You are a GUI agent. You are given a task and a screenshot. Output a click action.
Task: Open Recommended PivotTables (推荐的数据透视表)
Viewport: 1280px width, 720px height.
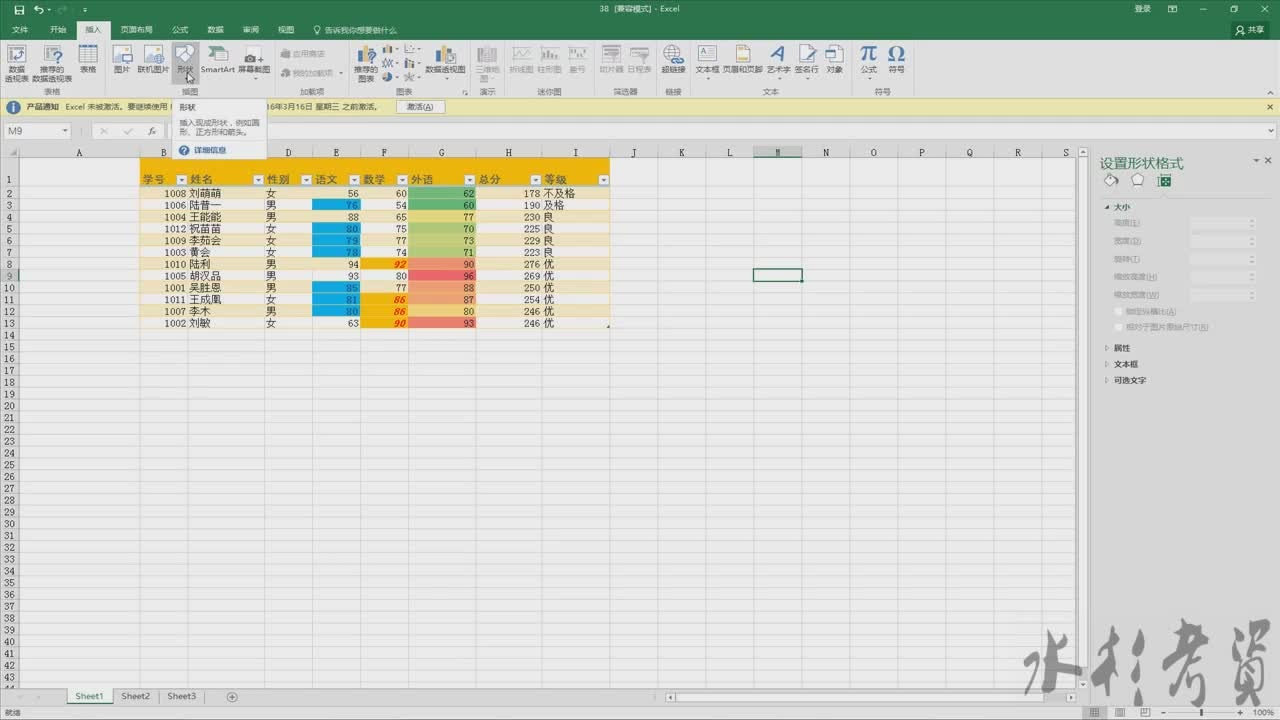52,61
